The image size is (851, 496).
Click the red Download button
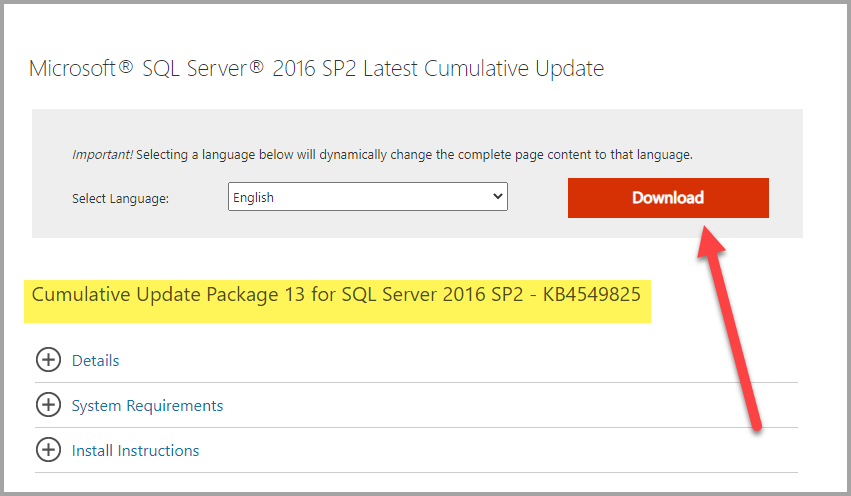pos(668,198)
